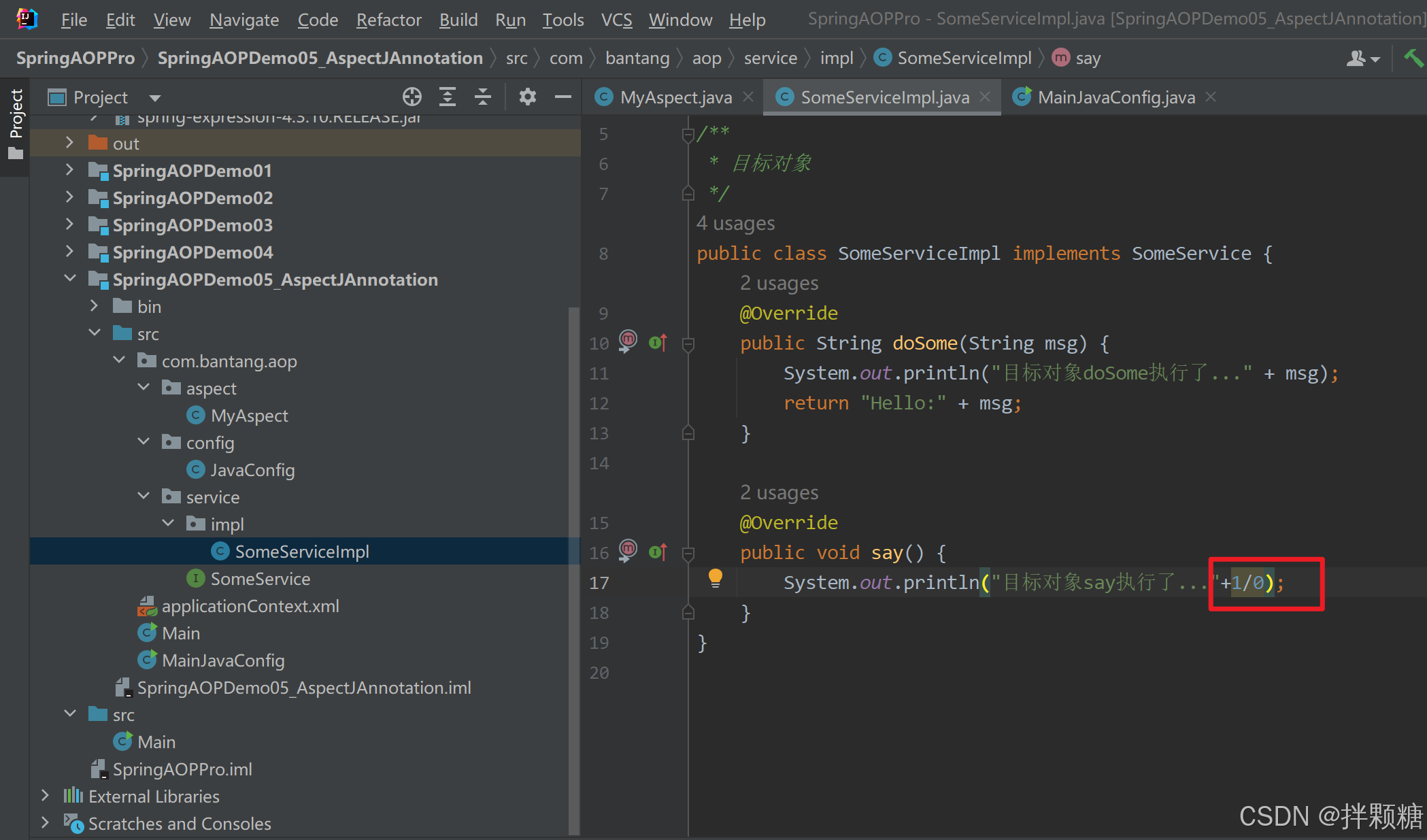
Task: Open Project panel settings gear
Action: point(527,97)
